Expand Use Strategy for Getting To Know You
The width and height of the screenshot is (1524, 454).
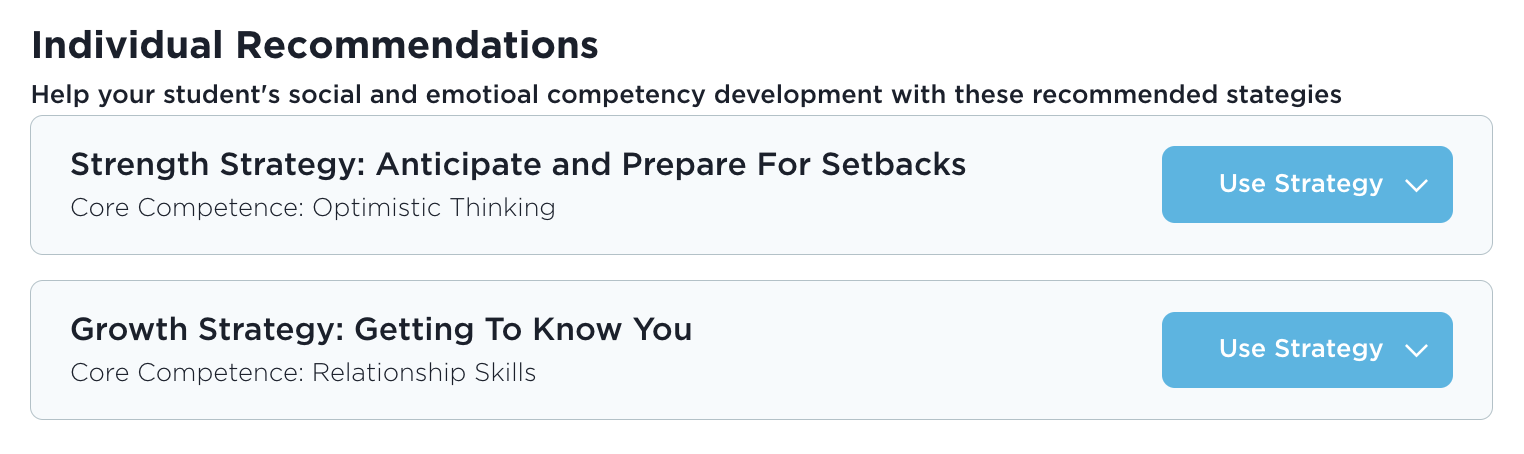(x=1306, y=350)
